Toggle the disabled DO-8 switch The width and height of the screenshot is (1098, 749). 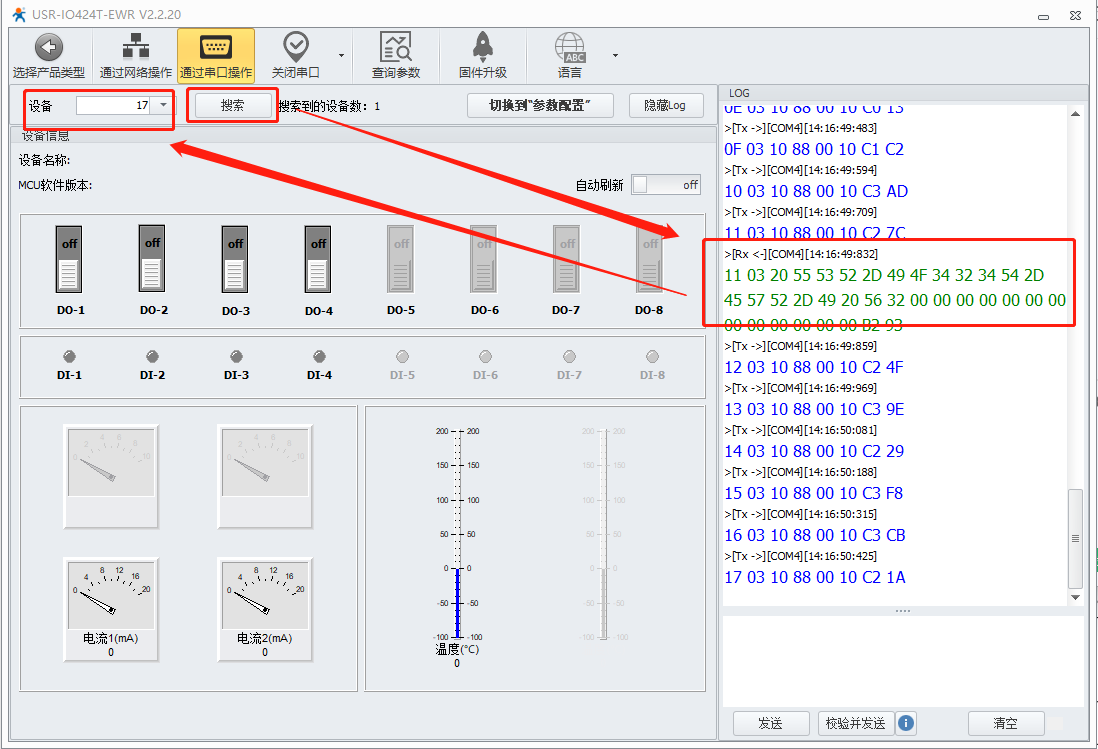click(x=650, y=259)
